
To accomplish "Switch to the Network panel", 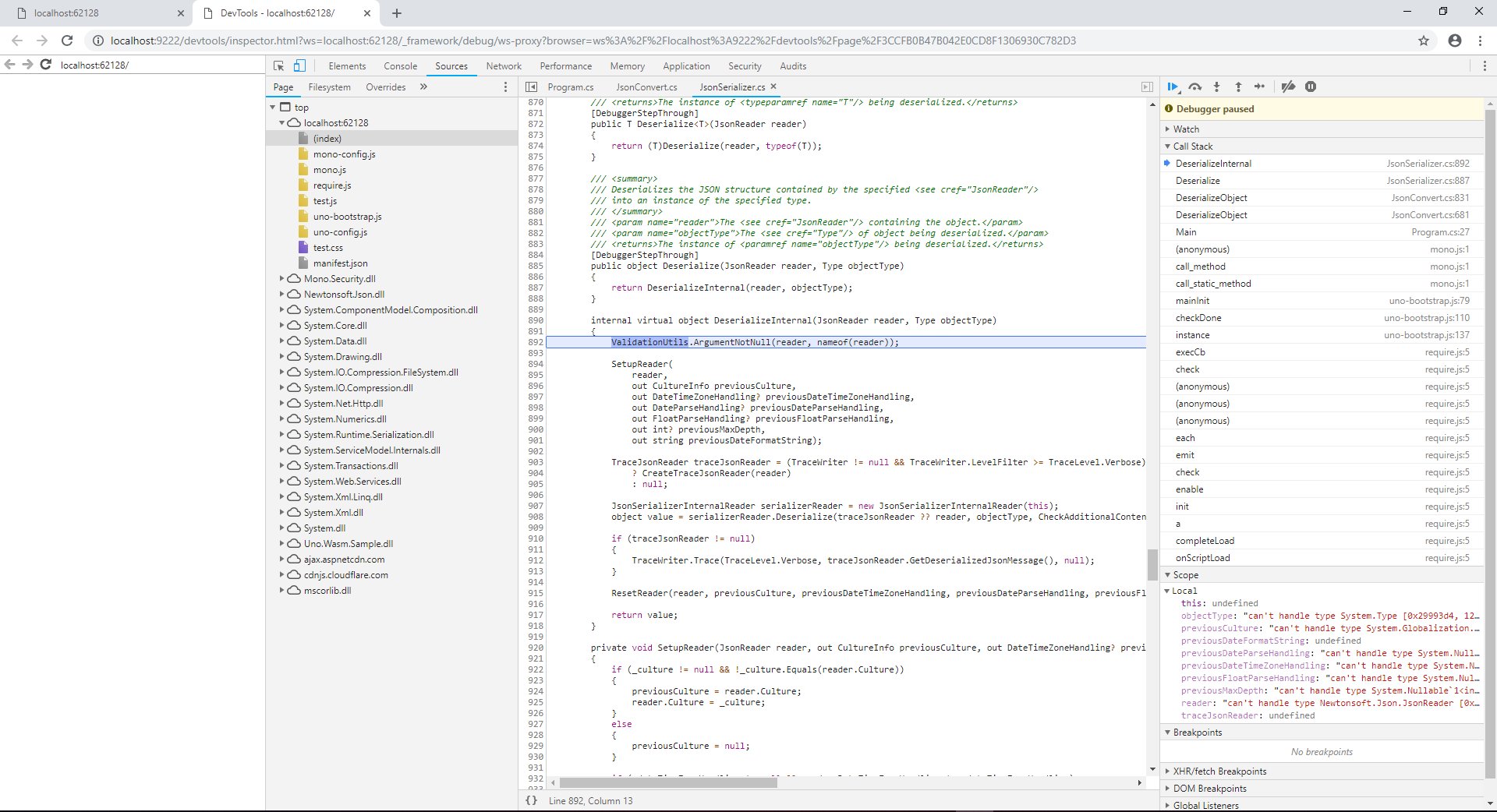I will (503, 65).
